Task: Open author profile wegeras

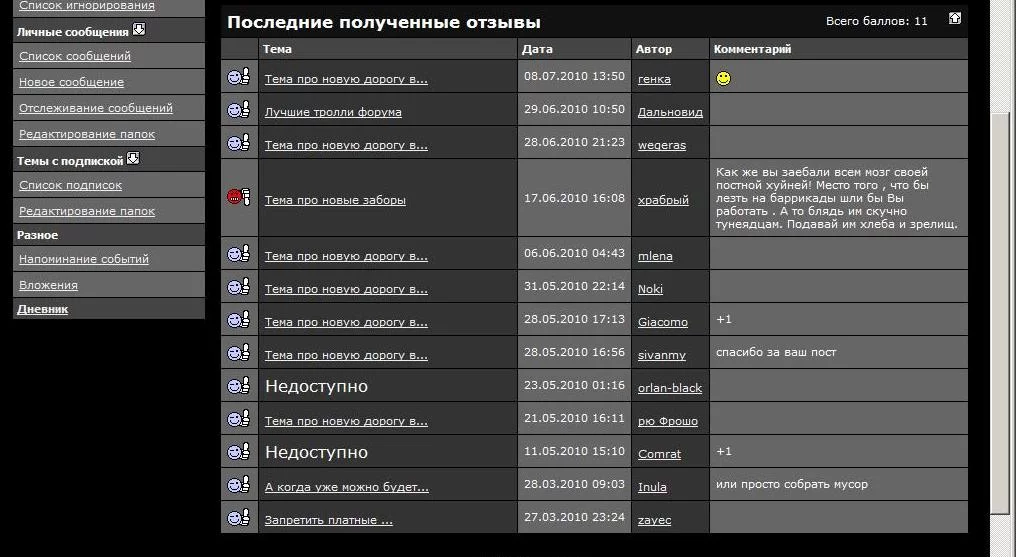Action: (x=662, y=145)
